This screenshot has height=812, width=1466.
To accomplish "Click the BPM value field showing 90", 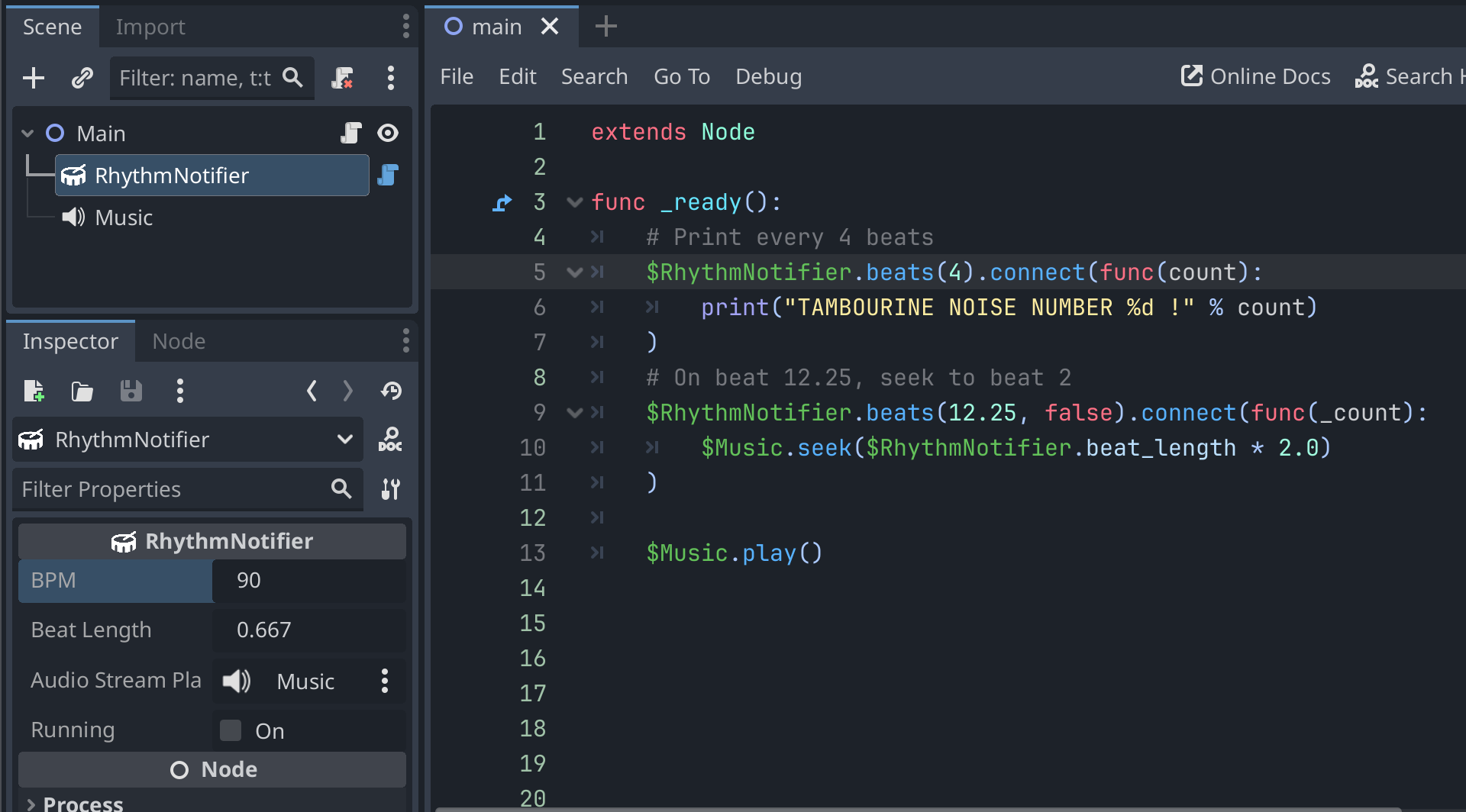I will pyautogui.click(x=309, y=580).
